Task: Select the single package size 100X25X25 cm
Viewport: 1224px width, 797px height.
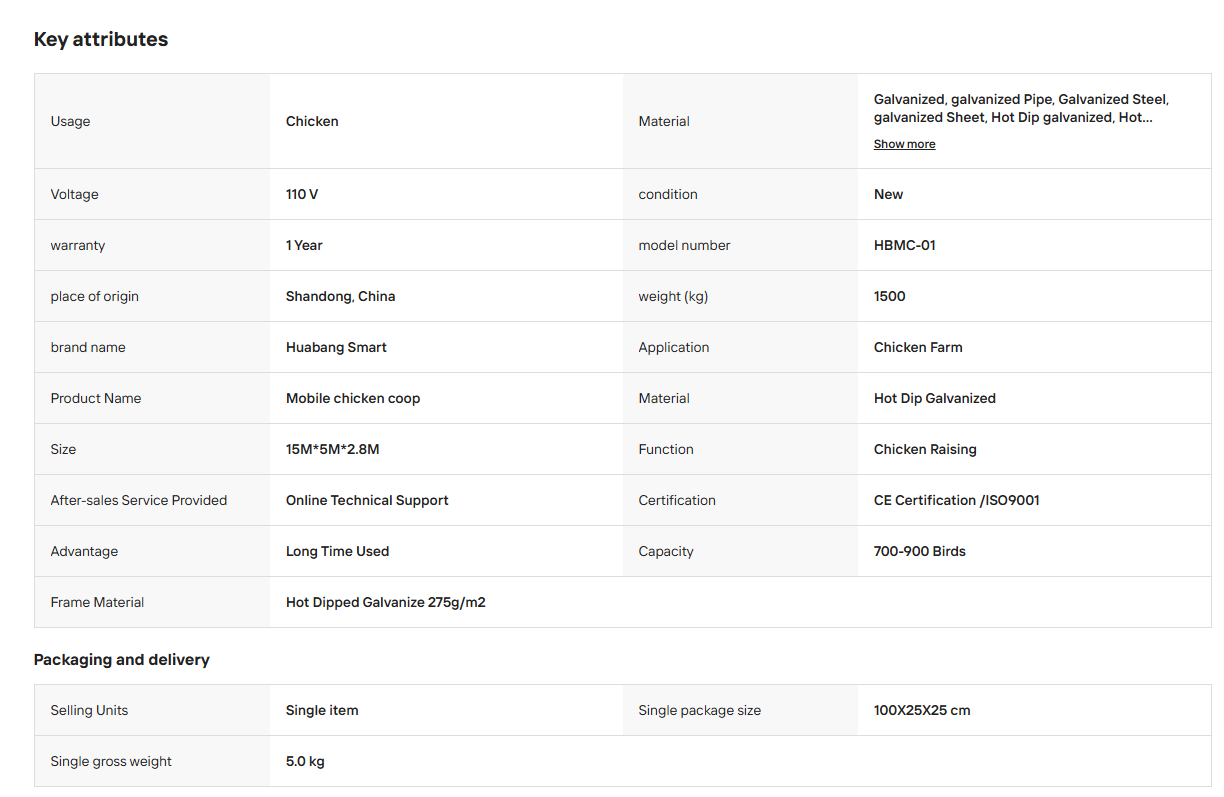Action: point(922,710)
